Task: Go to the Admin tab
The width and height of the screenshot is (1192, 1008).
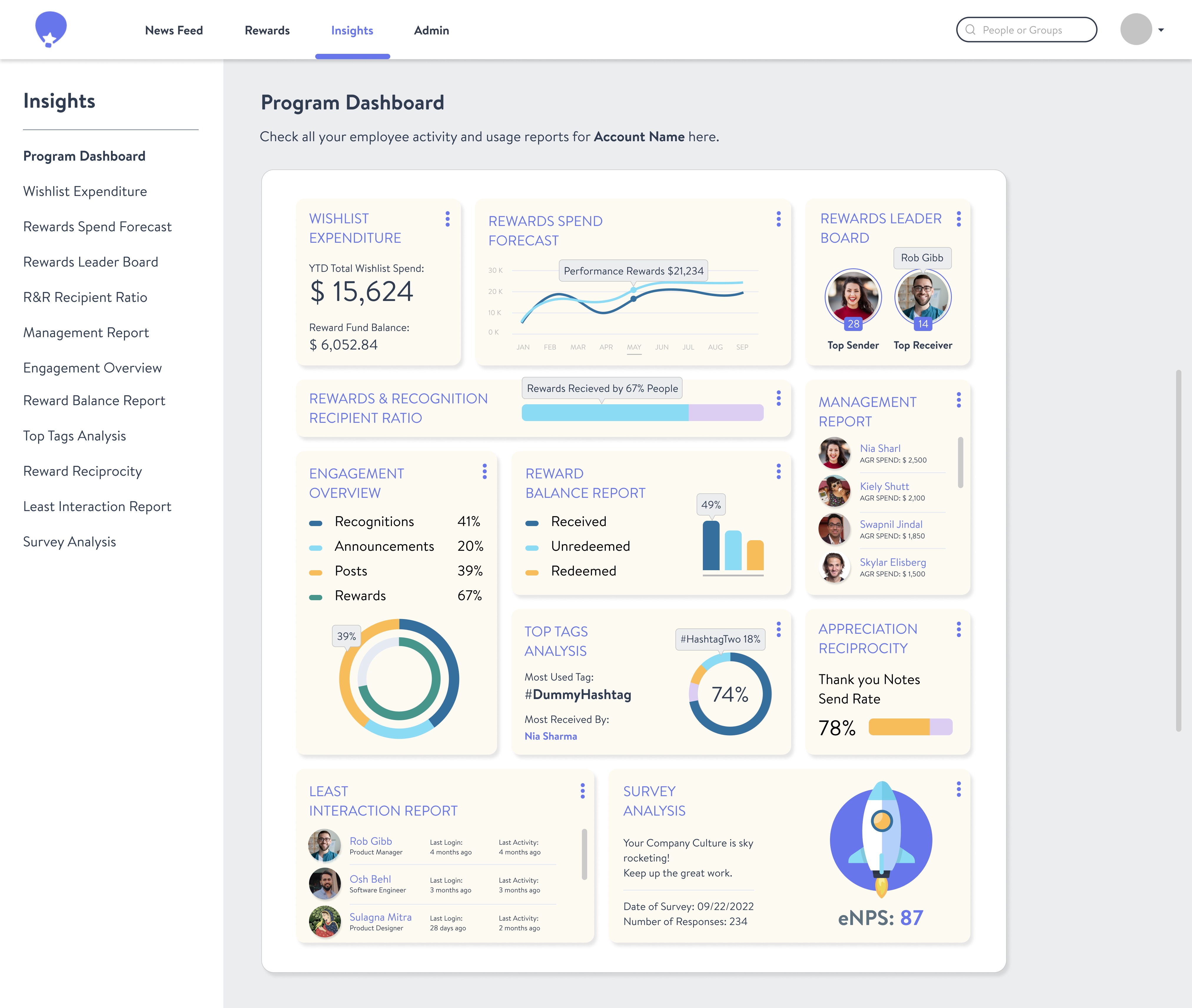Action: [431, 30]
